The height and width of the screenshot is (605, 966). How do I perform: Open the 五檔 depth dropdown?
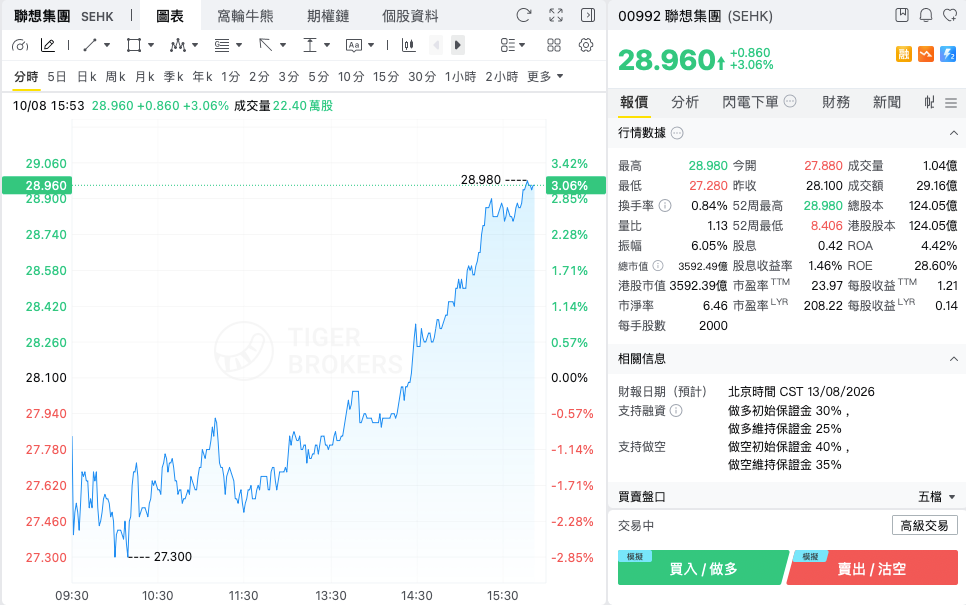937,497
